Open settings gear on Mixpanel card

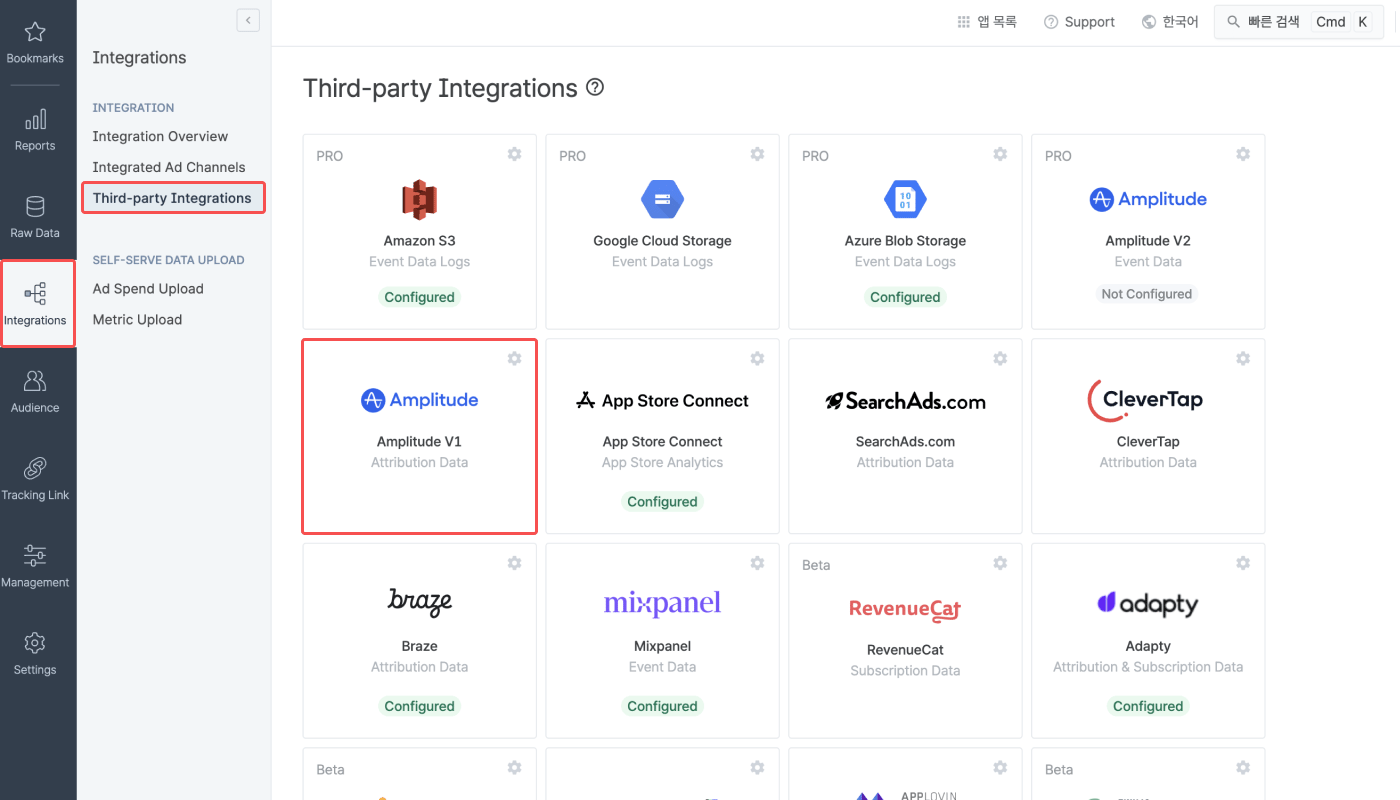757,563
